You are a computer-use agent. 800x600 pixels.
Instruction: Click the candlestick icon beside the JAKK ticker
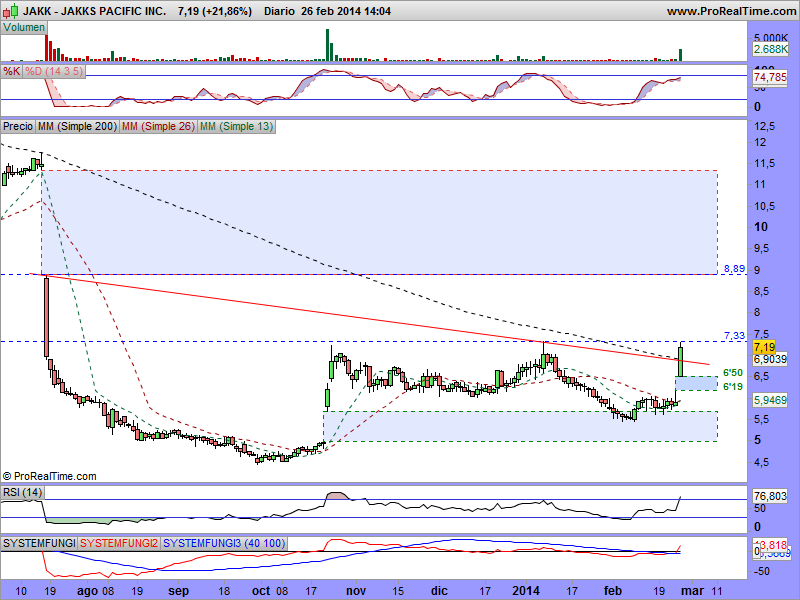11,11
